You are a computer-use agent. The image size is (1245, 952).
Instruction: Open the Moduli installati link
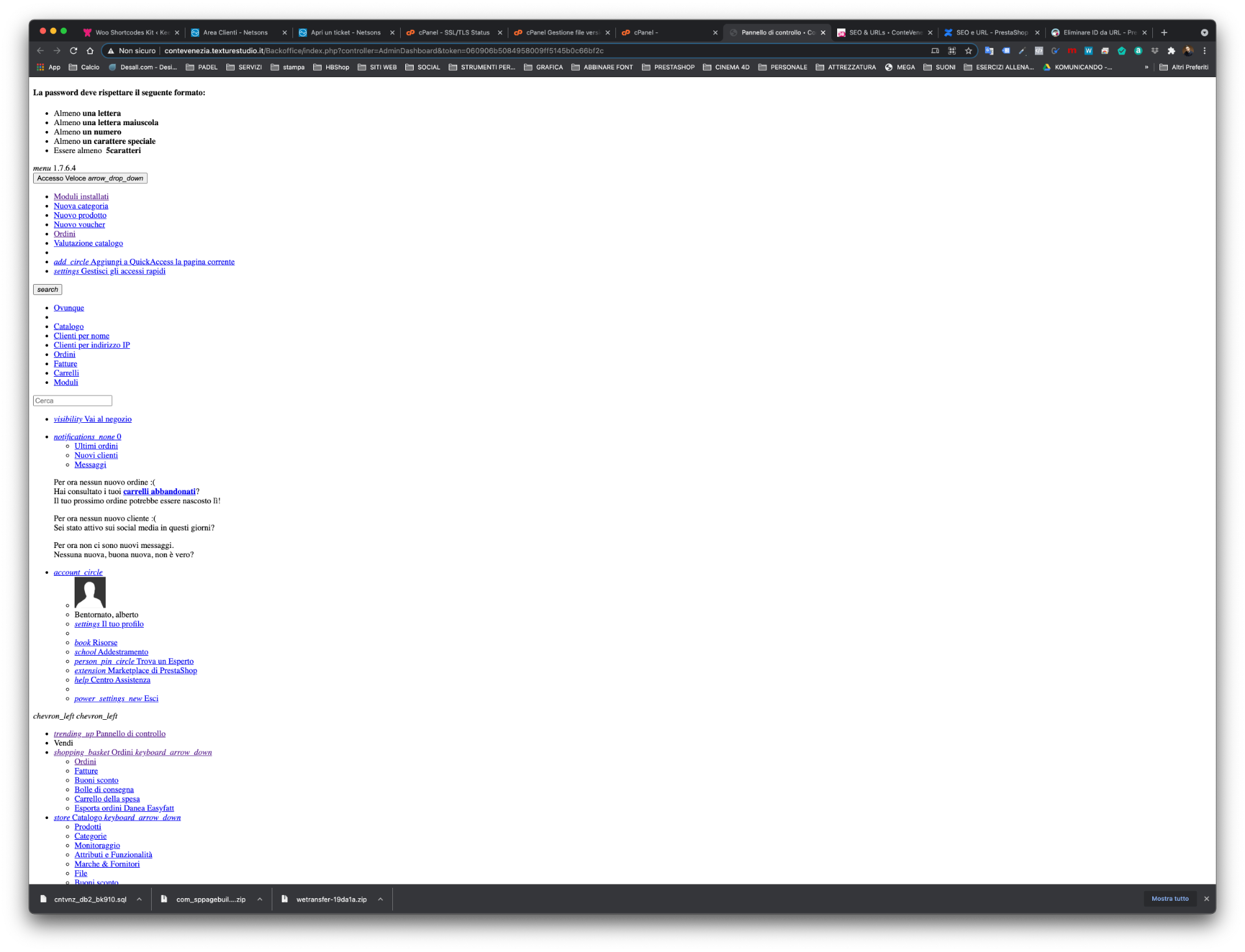click(81, 196)
